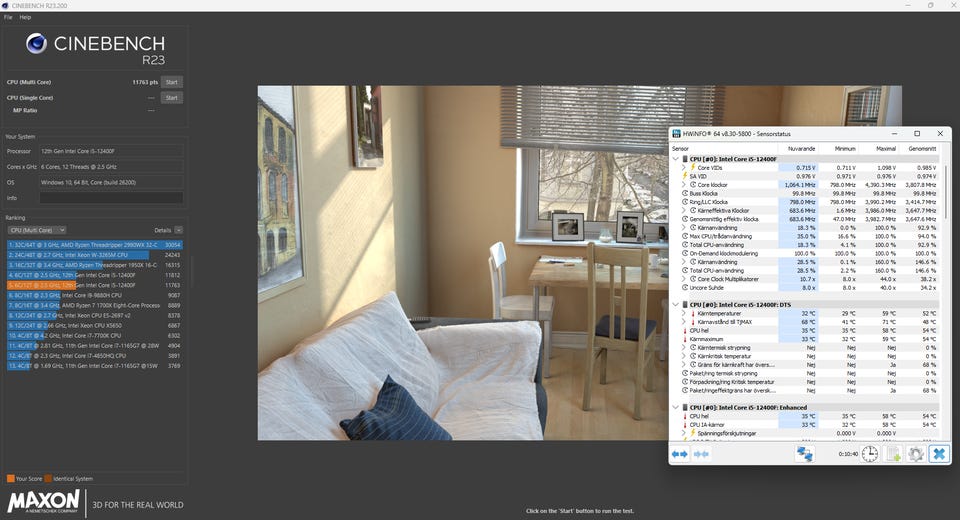The image size is (960, 520).
Task: Collapse the Intel Core i5-12400F: Enhanced group
Action: coord(676,407)
